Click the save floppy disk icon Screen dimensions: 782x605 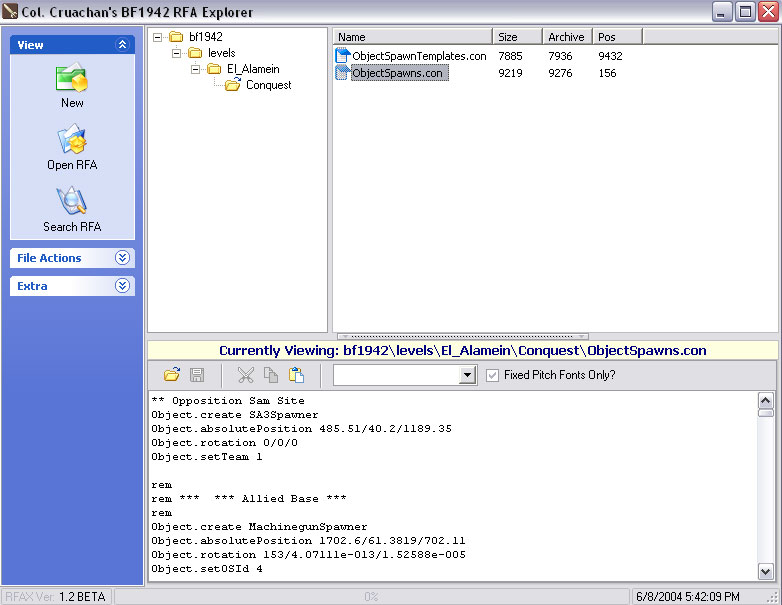tap(197, 375)
